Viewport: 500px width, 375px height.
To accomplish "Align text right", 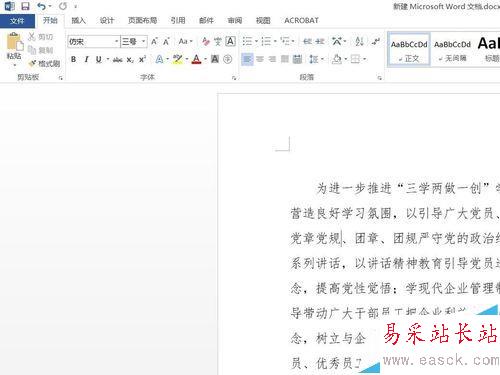I will tap(272, 59).
